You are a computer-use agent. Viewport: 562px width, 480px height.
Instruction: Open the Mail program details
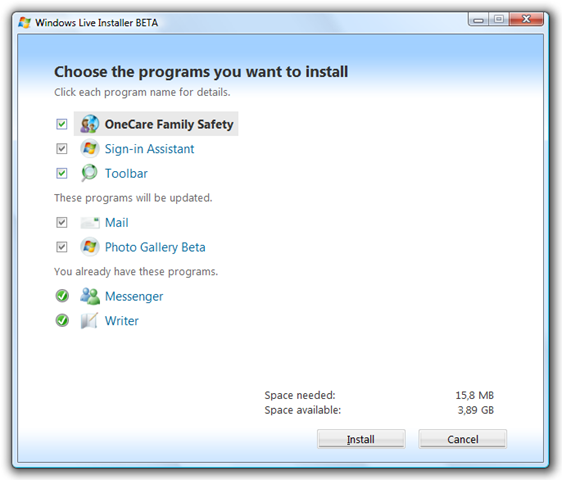click(x=116, y=223)
